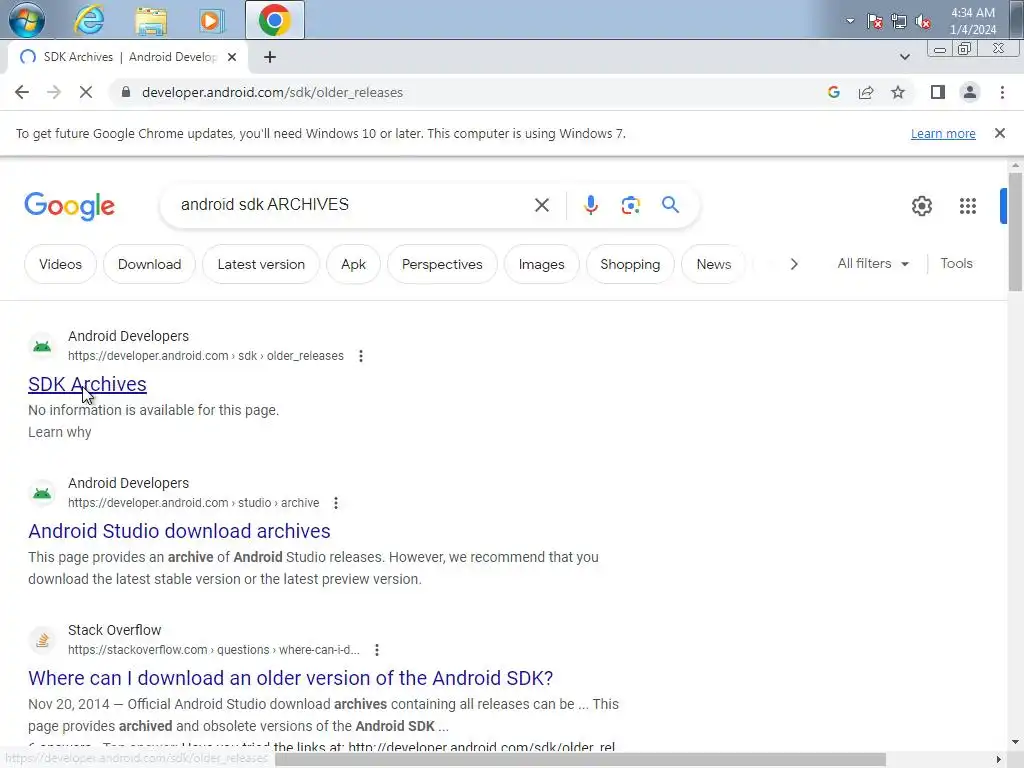
Task: Launch Internet Explorer from the taskbar
Action: (x=89, y=20)
